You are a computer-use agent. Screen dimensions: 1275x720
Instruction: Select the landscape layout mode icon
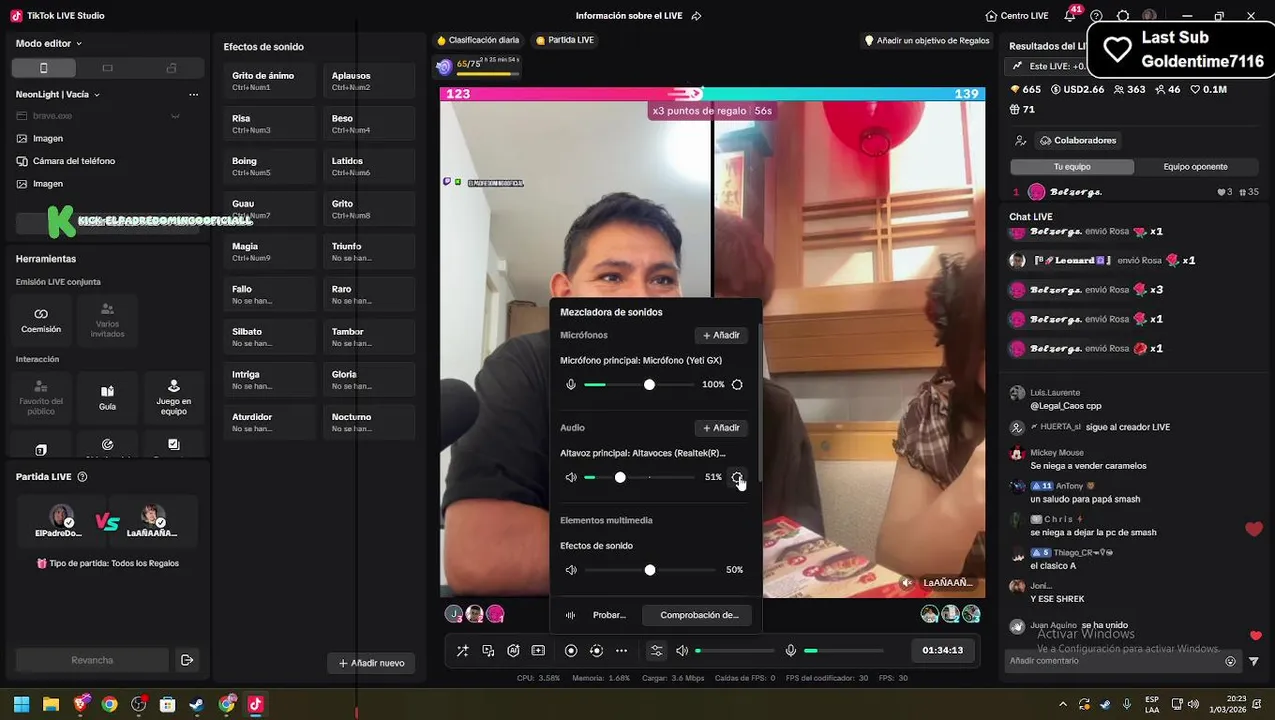[x=107, y=68]
